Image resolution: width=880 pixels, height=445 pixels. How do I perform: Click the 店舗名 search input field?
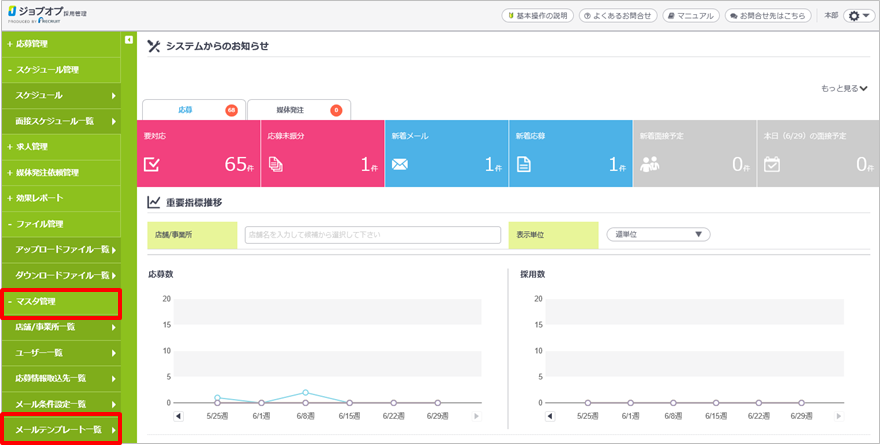372,235
